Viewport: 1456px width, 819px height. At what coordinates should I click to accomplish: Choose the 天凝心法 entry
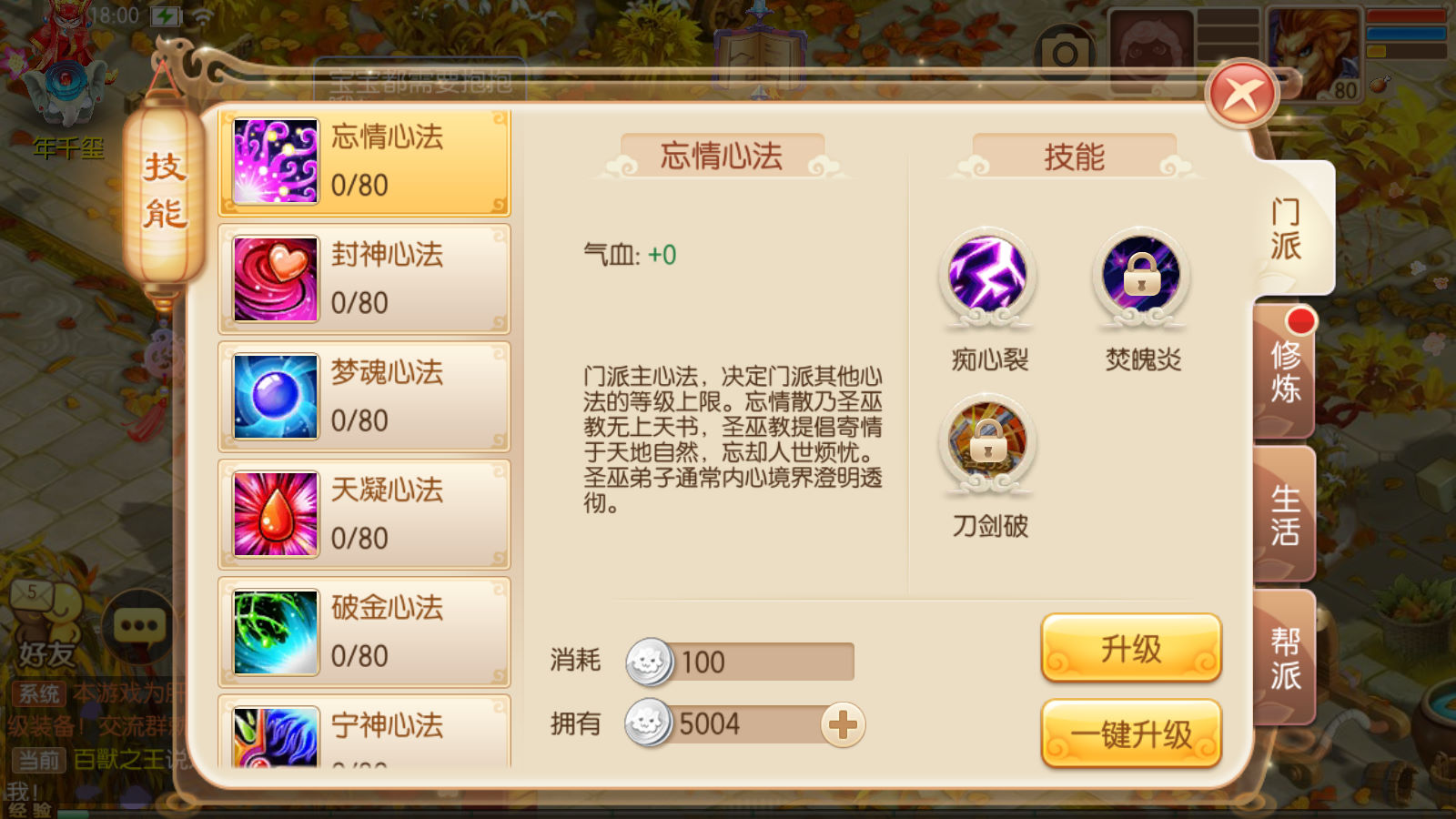[x=364, y=514]
